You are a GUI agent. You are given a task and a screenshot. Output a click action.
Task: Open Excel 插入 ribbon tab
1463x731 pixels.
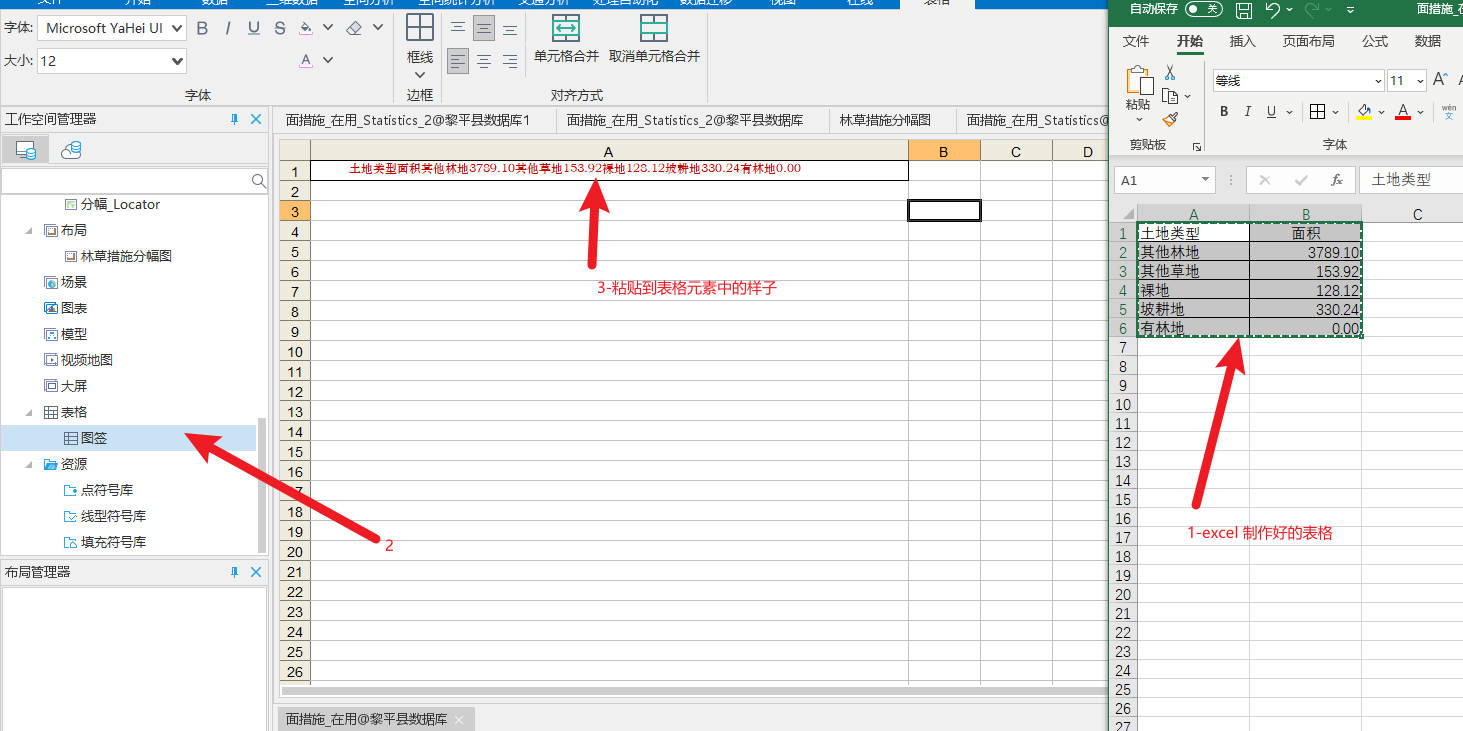tap(1242, 41)
